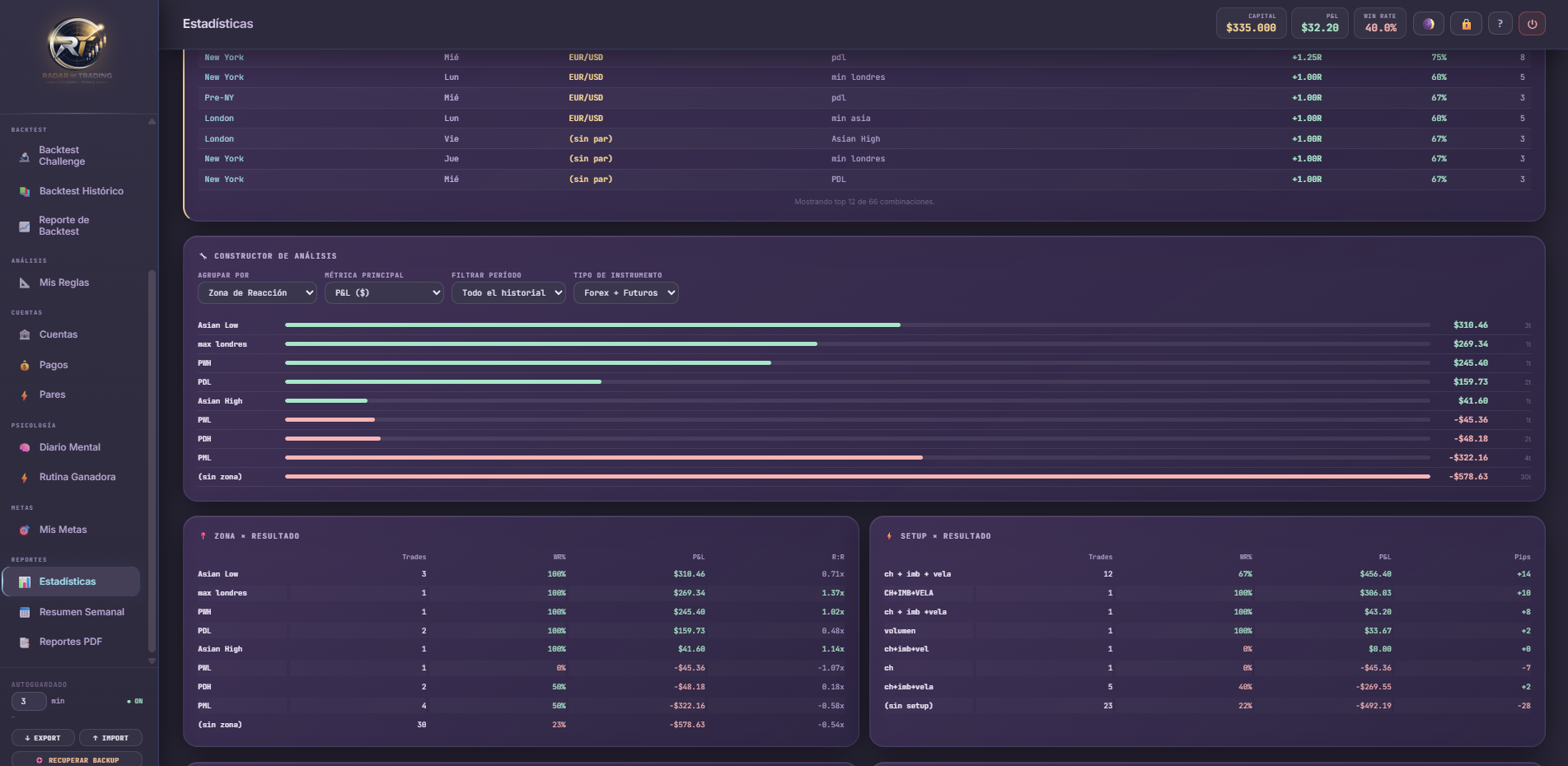
Task: Click the bolt icon beside Setup × Resultado
Action: (889, 536)
